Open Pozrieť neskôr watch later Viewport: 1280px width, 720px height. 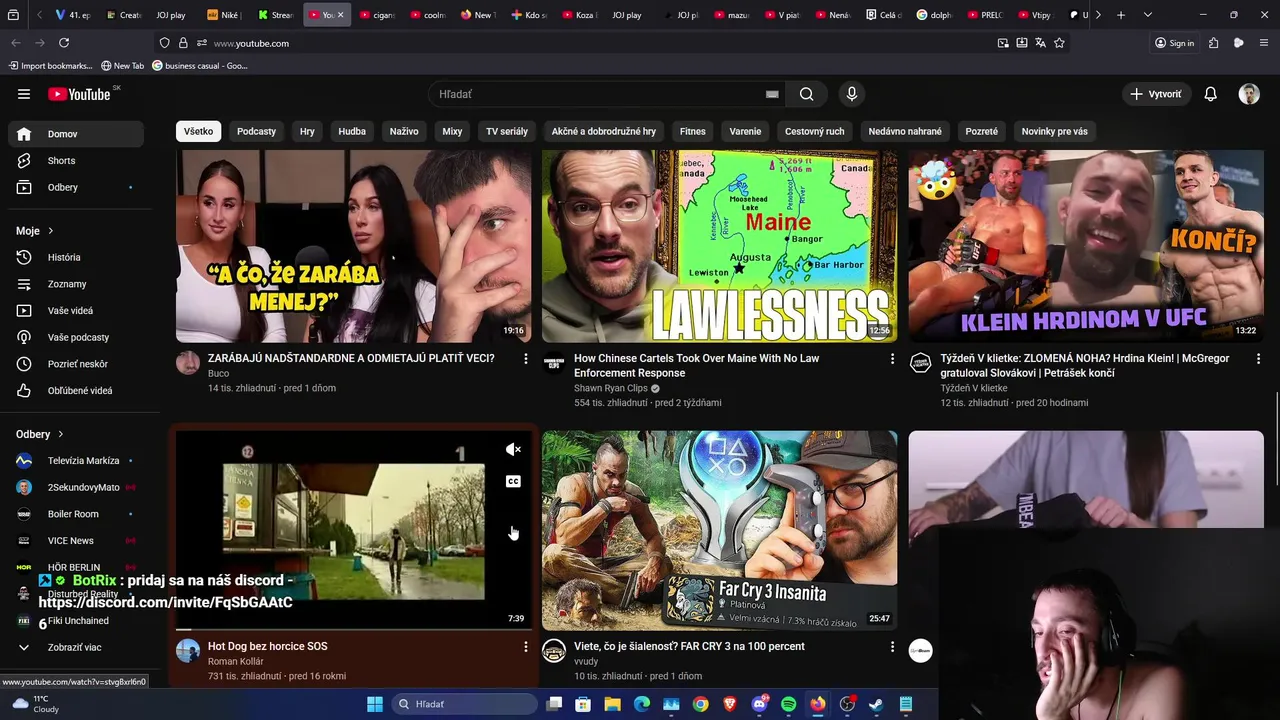(x=76, y=364)
